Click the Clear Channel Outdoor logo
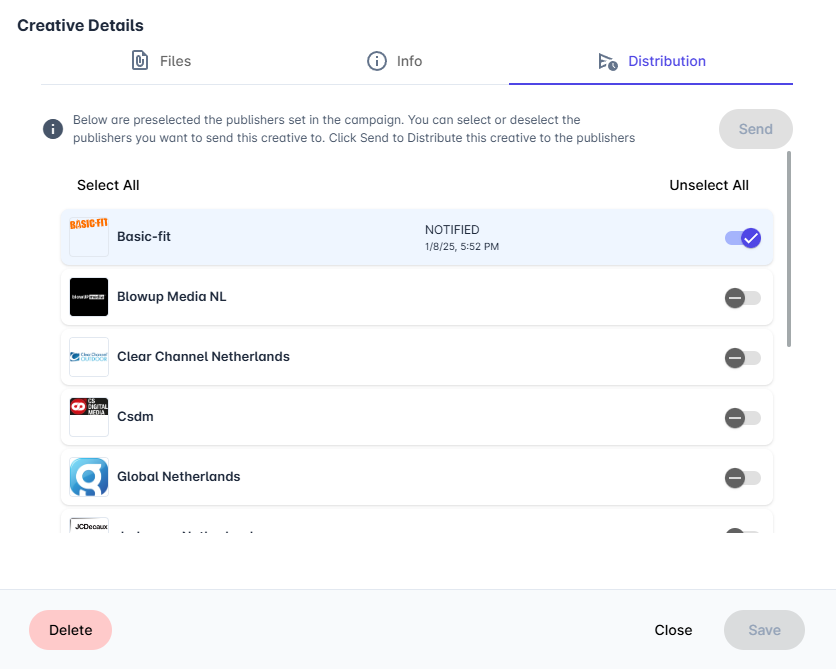Screen dimensions: 836x669 pos(89,357)
